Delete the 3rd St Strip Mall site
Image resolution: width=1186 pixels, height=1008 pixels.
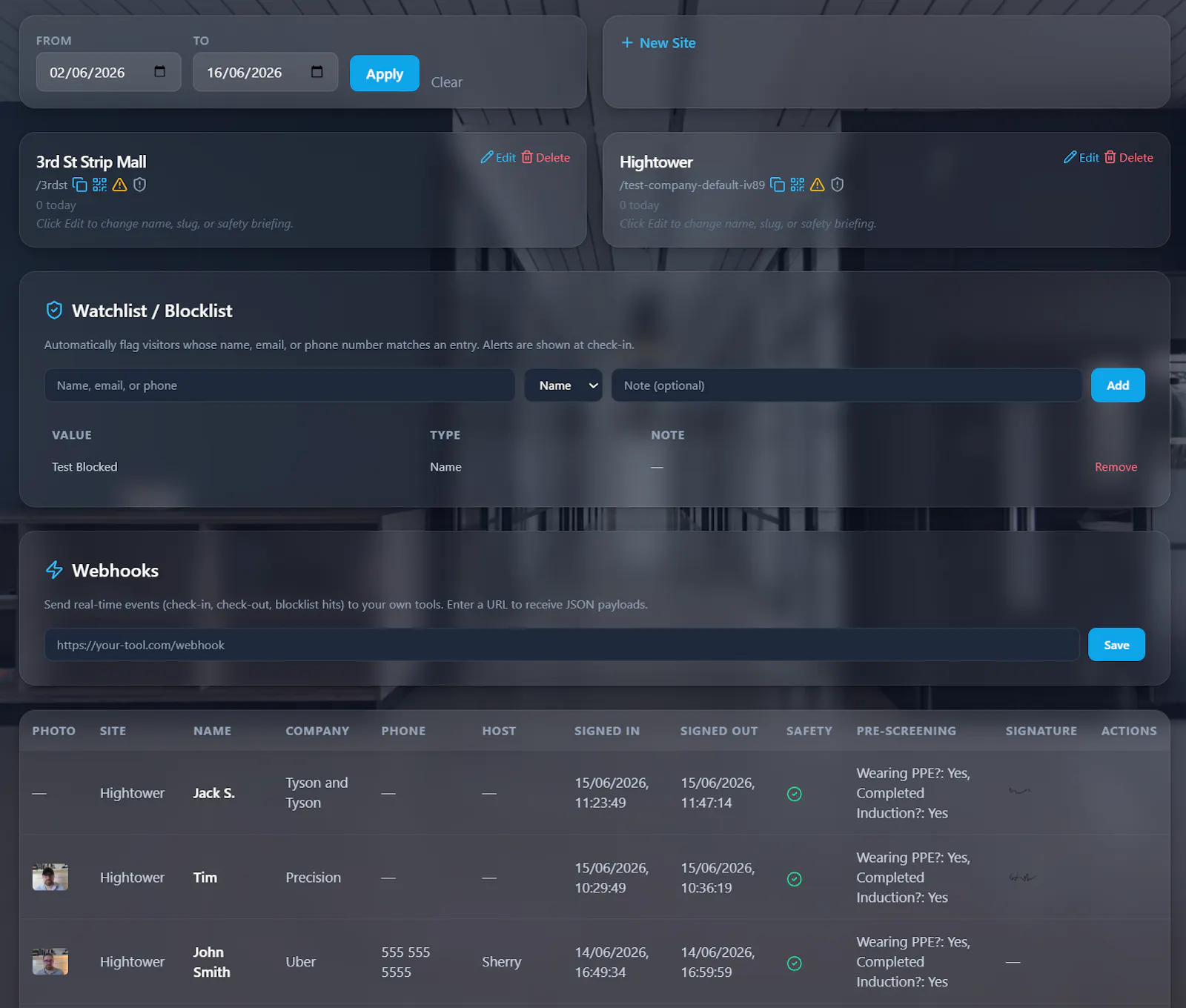(546, 157)
